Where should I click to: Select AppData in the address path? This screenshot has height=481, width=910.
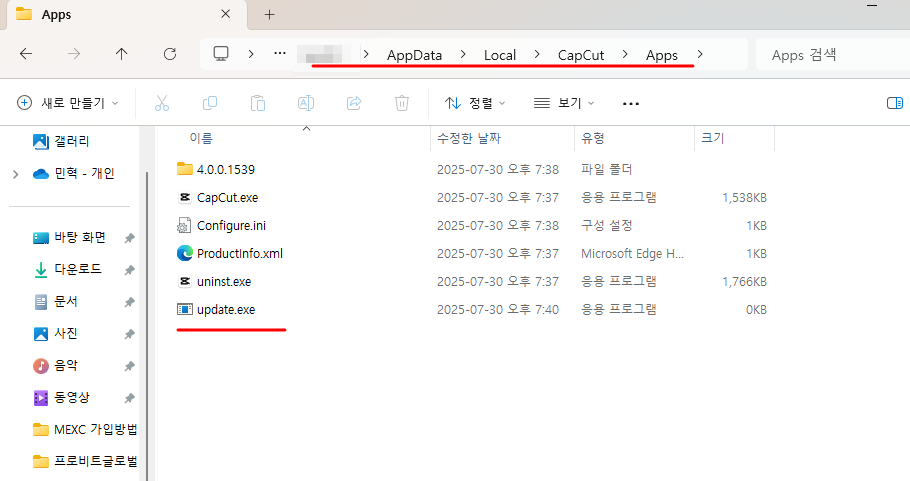coord(414,55)
